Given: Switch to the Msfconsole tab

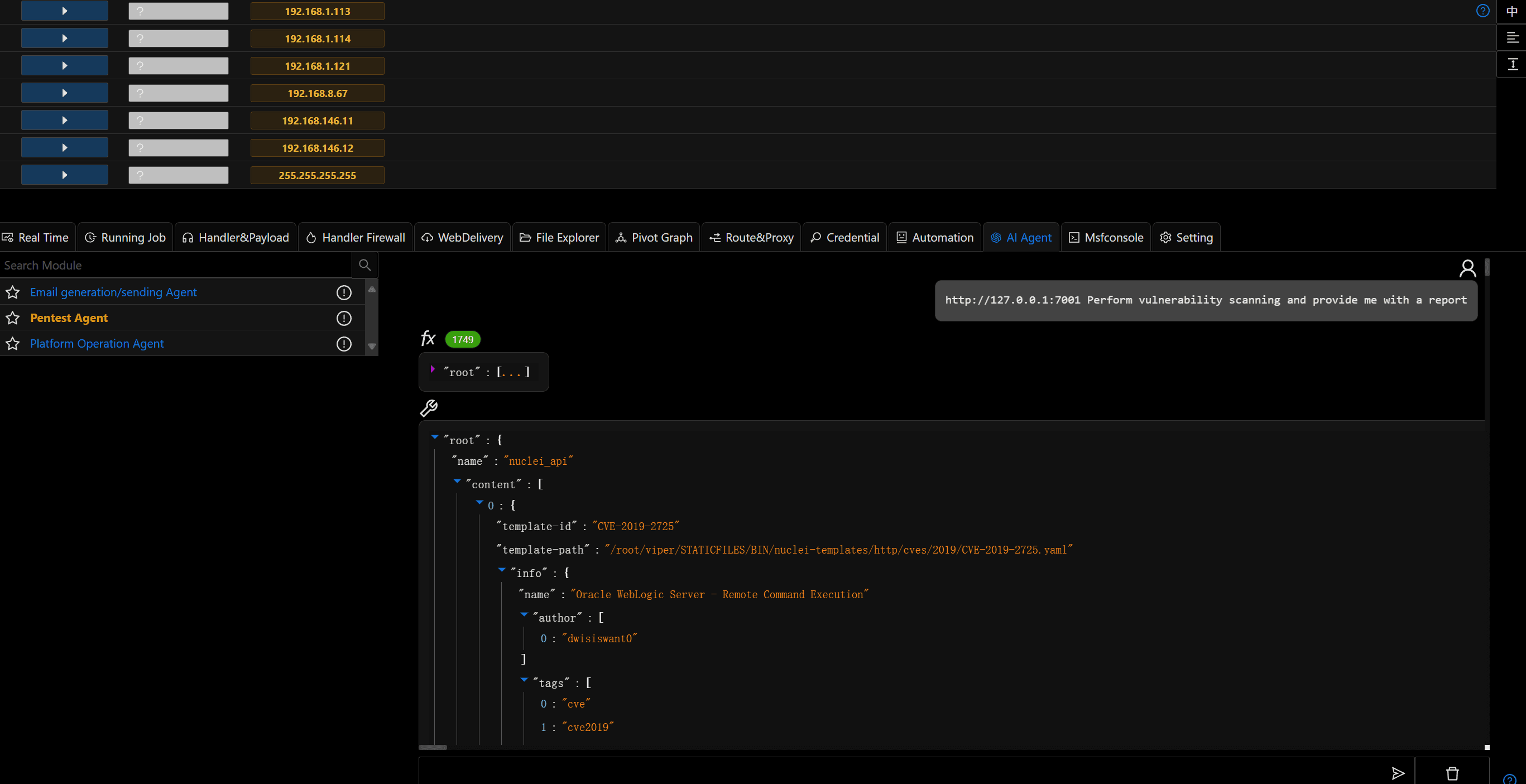Looking at the screenshot, I should [1105, 238].
